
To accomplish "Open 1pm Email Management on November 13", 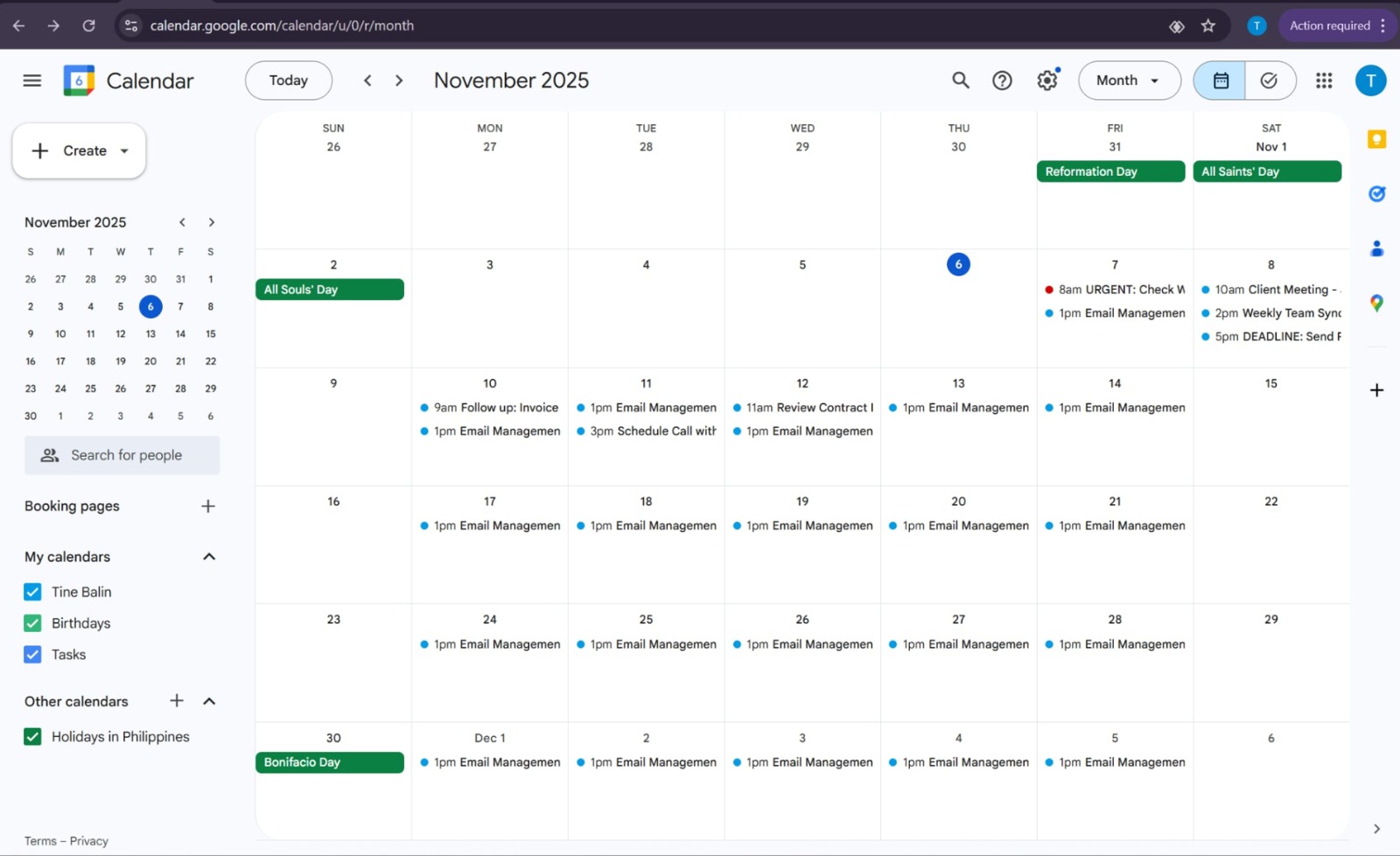I will click(958, 408).
